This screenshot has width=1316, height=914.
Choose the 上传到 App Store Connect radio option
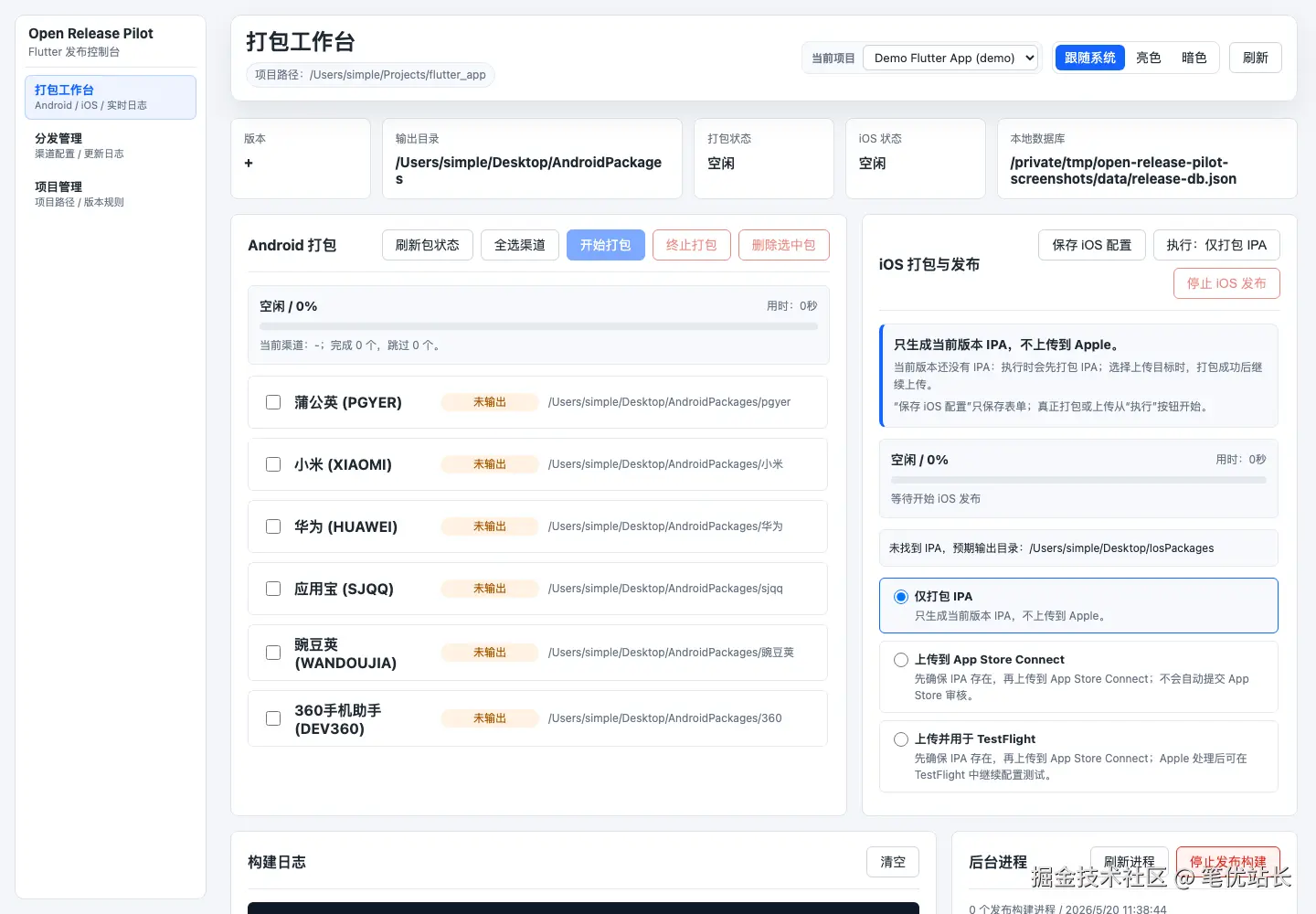pos(901,660)
